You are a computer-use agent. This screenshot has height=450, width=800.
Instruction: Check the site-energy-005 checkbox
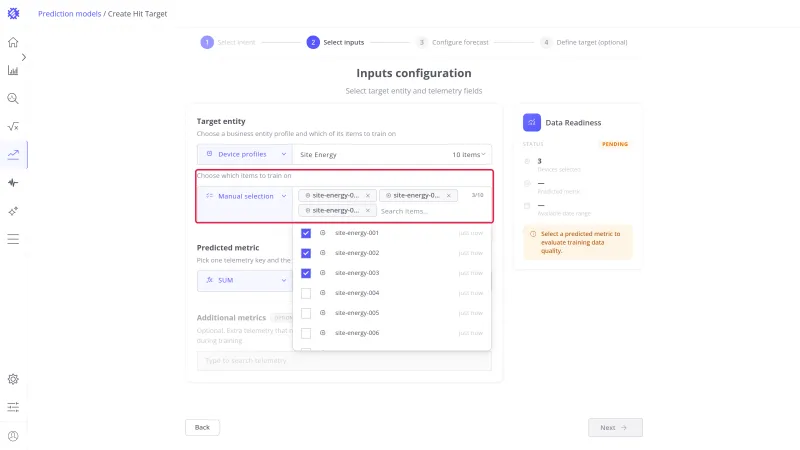(306, 313)
